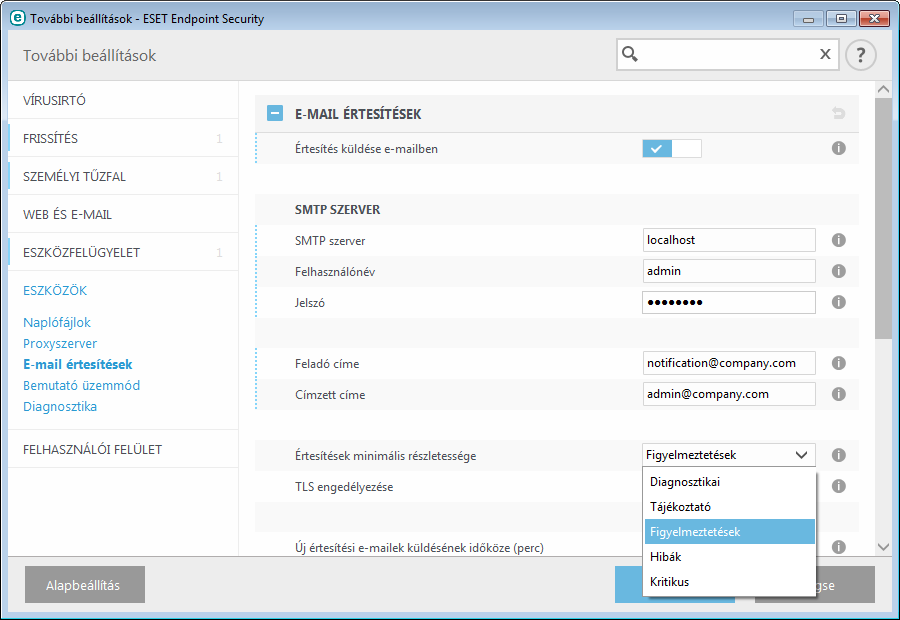The image size is (900, 620).
Task: Go to Diagnosztika settings
Action: tap(60, 406)
